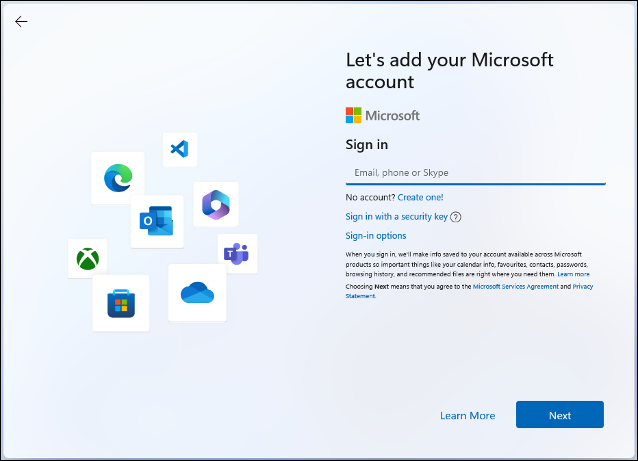Click the Xbox logo icon
The height and width of the screenshot is (461, 638).
point(87,259)
